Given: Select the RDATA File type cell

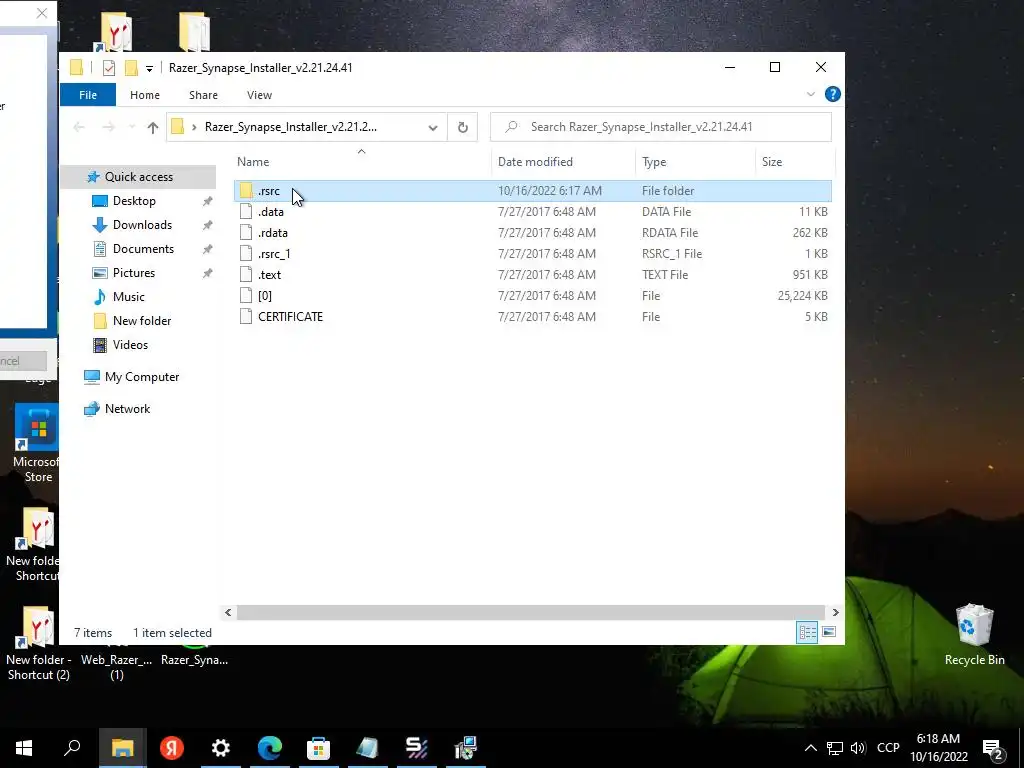Looking at the screenshot, I should 670,232.
